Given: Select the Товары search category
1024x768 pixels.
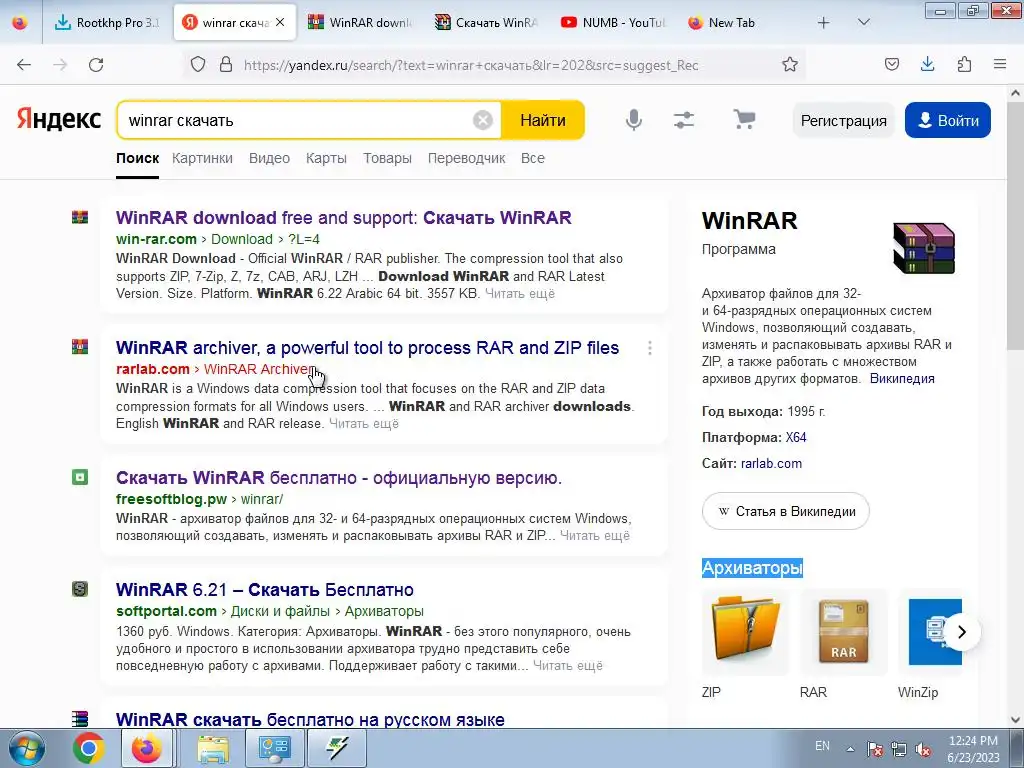Looking at the screenshot, I should [387, 158].
